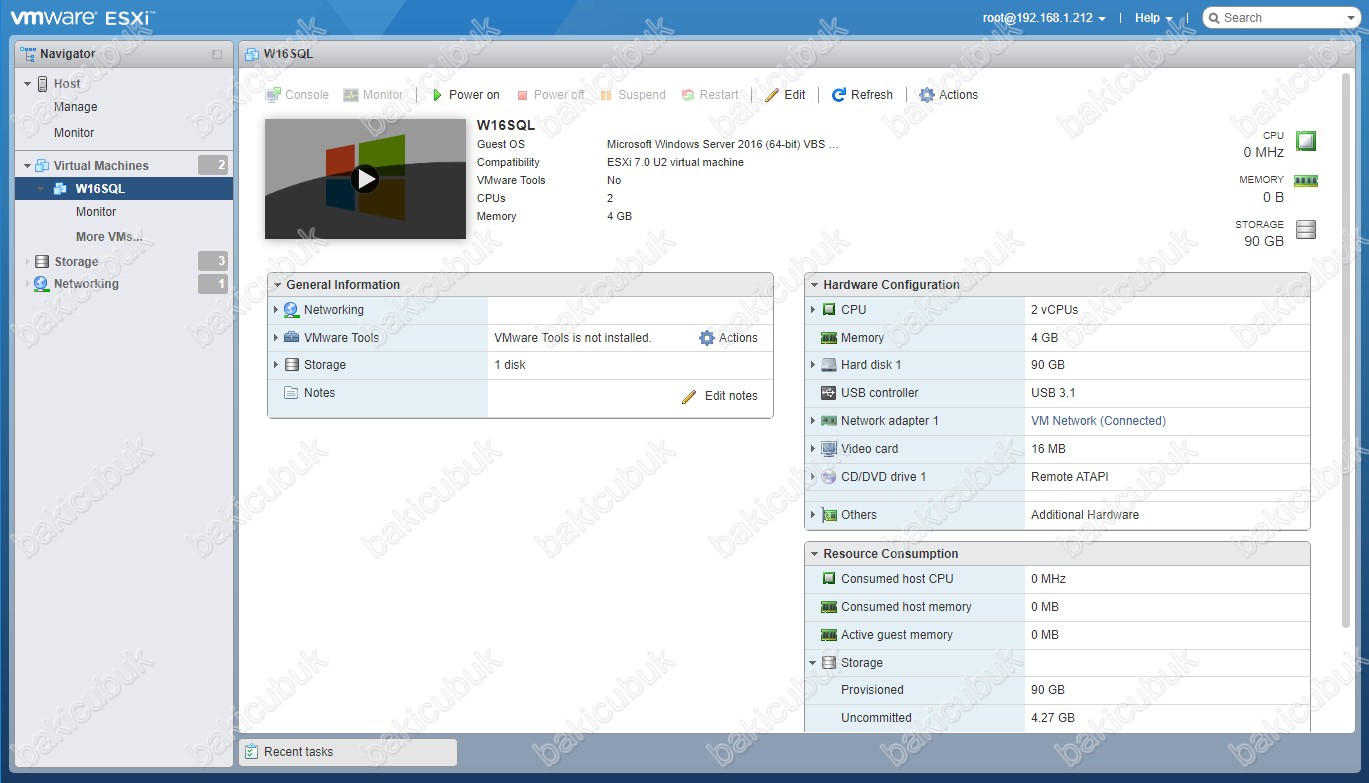1369x783 pixels.
Task: Open the VM Console toolbar button
Action: click(297, 95)
